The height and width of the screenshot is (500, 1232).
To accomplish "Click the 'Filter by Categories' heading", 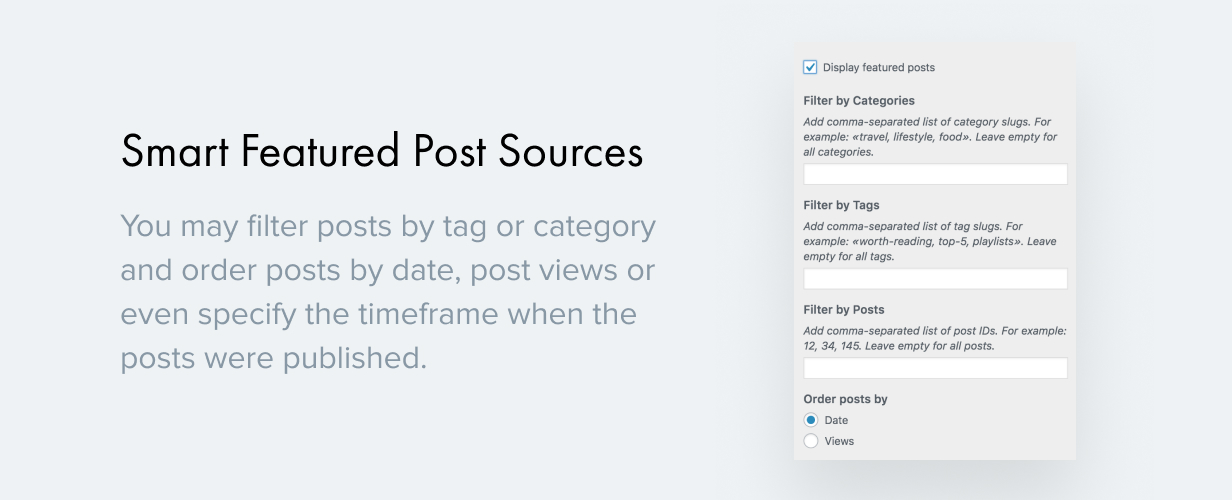I will pos(858,101).
